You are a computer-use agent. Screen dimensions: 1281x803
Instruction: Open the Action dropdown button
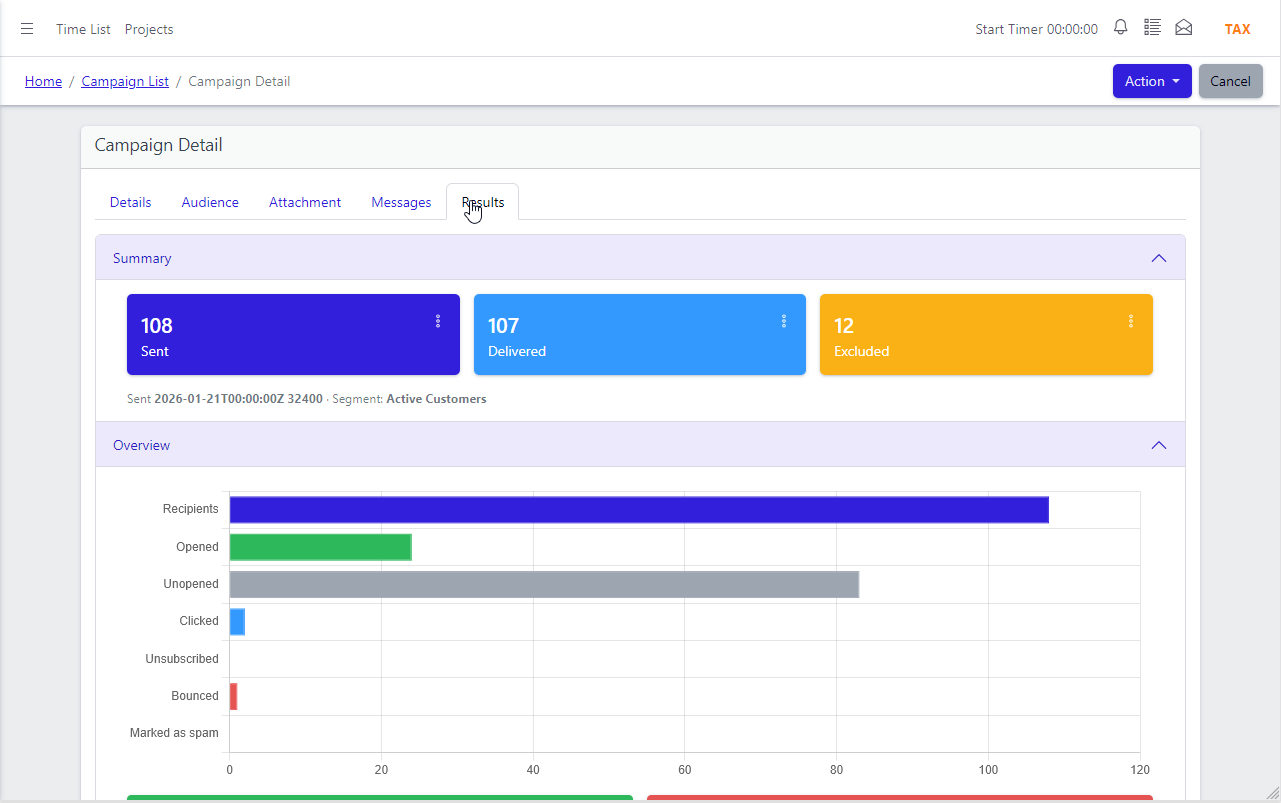[1152, 81]
